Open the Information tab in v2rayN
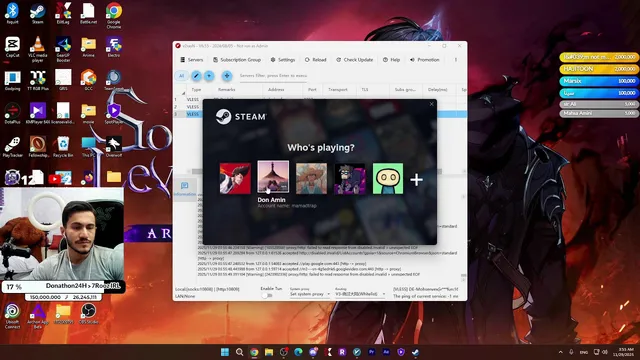 point(184,189)
